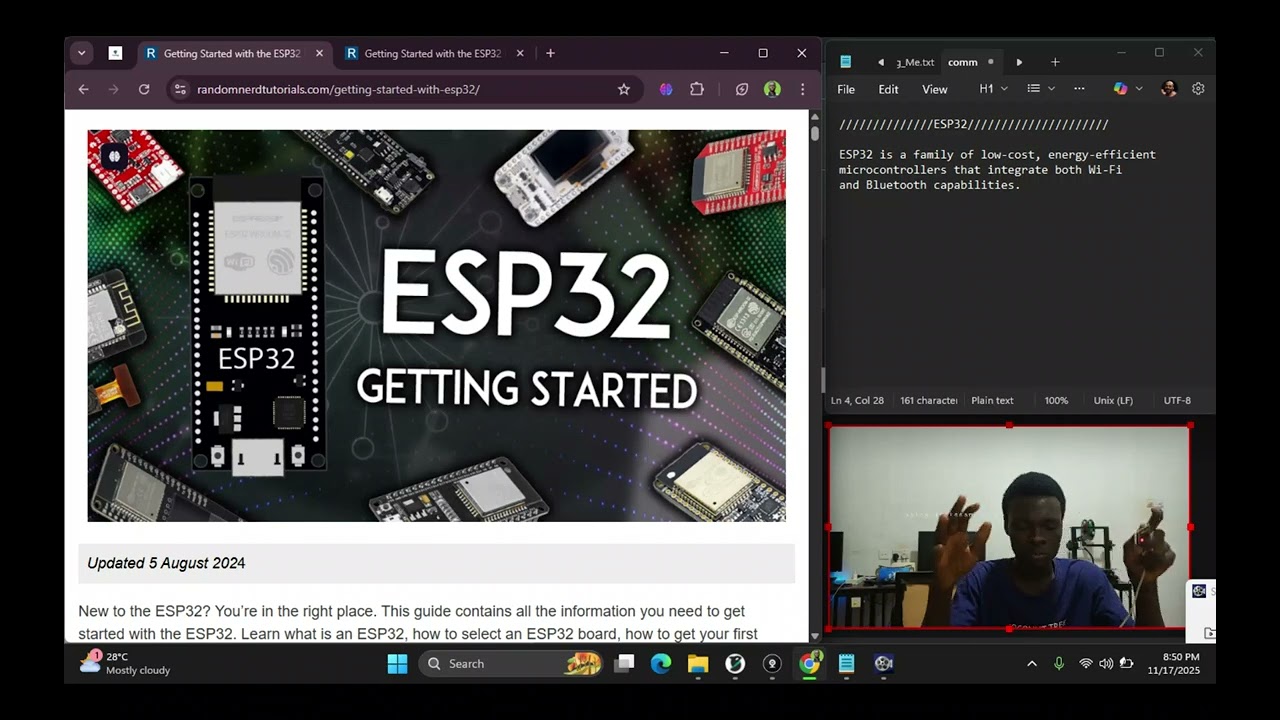Launch Microsoft Edge from taskbar
This screenshot has width=1280, height=720.
(x=661, y=664)
